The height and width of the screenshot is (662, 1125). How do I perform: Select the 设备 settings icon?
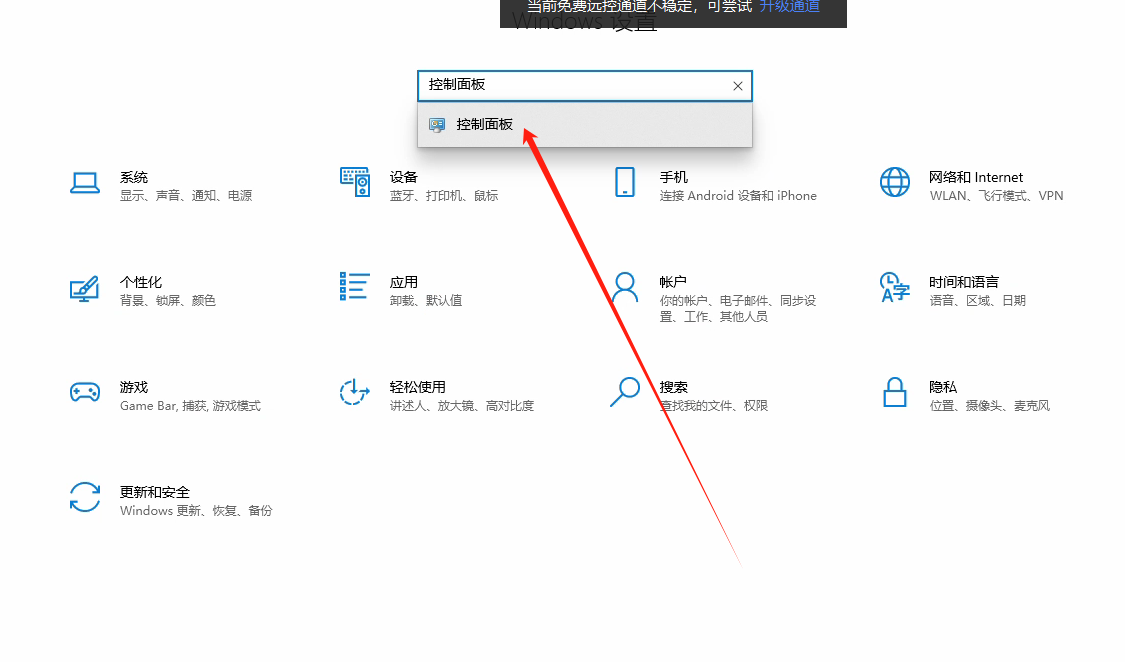pos(355,182)
